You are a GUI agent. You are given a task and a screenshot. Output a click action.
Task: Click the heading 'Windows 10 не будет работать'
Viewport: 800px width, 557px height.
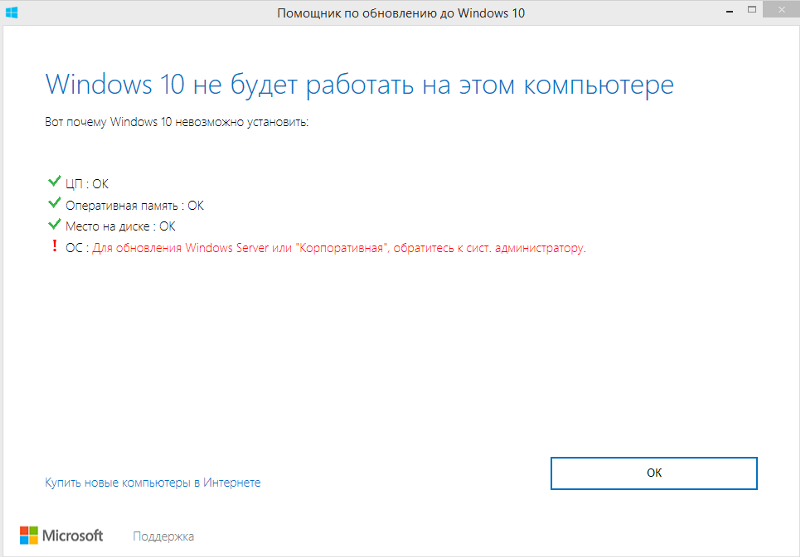[x=359, y=85]
